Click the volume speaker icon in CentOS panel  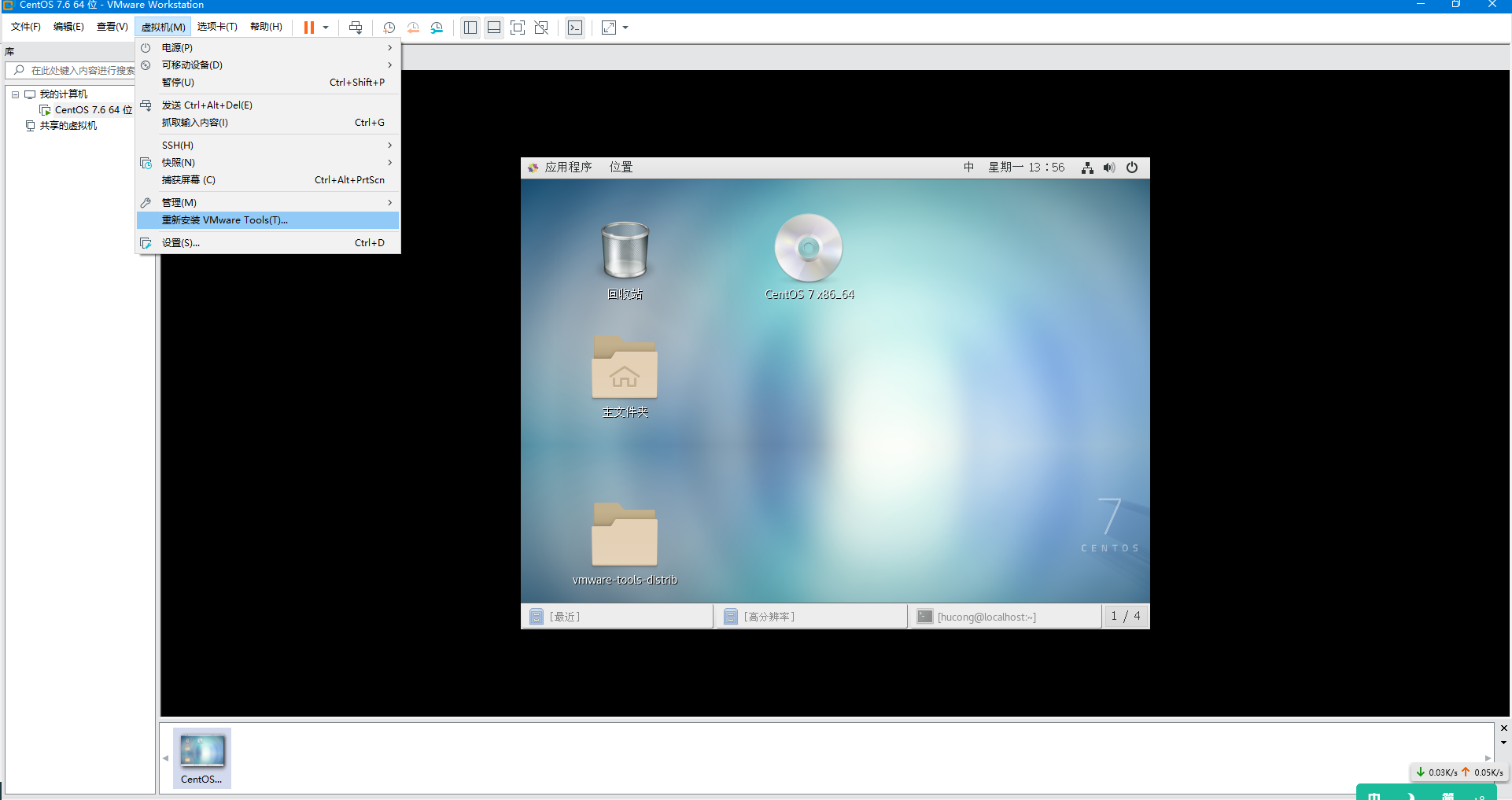pos(1109,168)
